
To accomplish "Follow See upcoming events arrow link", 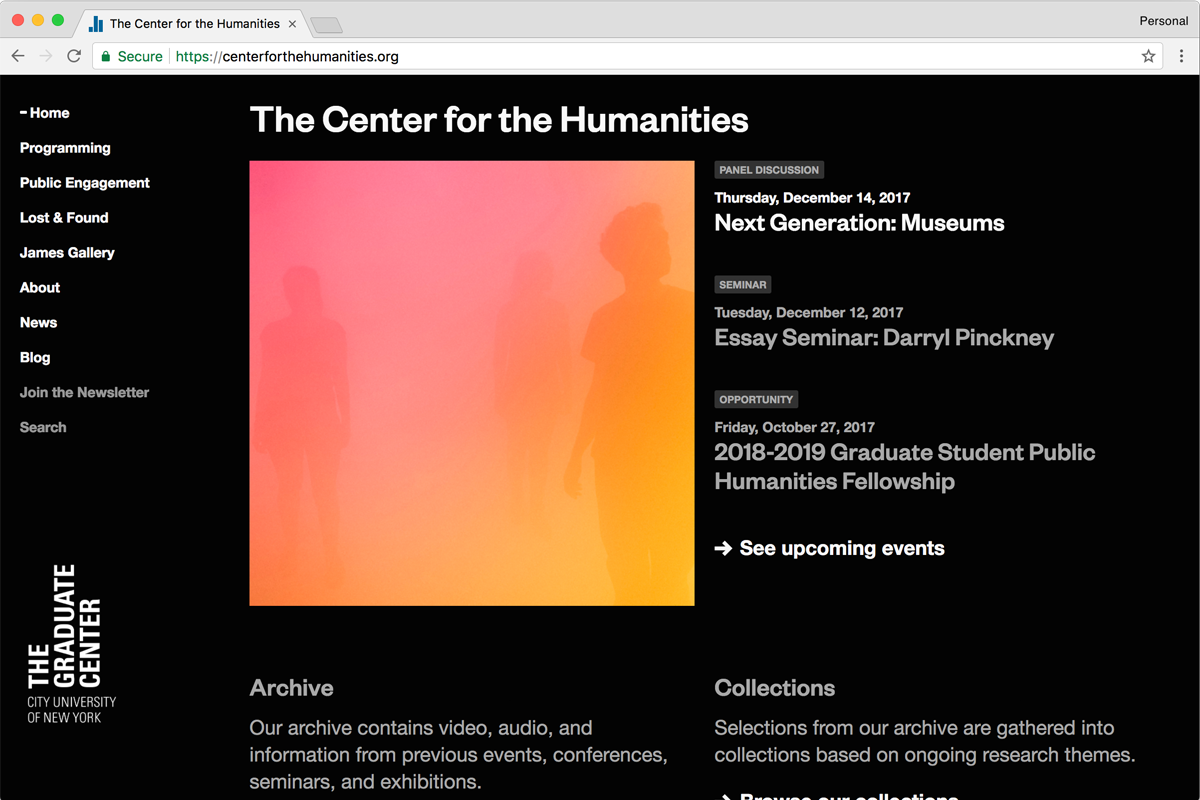I will (829, 548).
